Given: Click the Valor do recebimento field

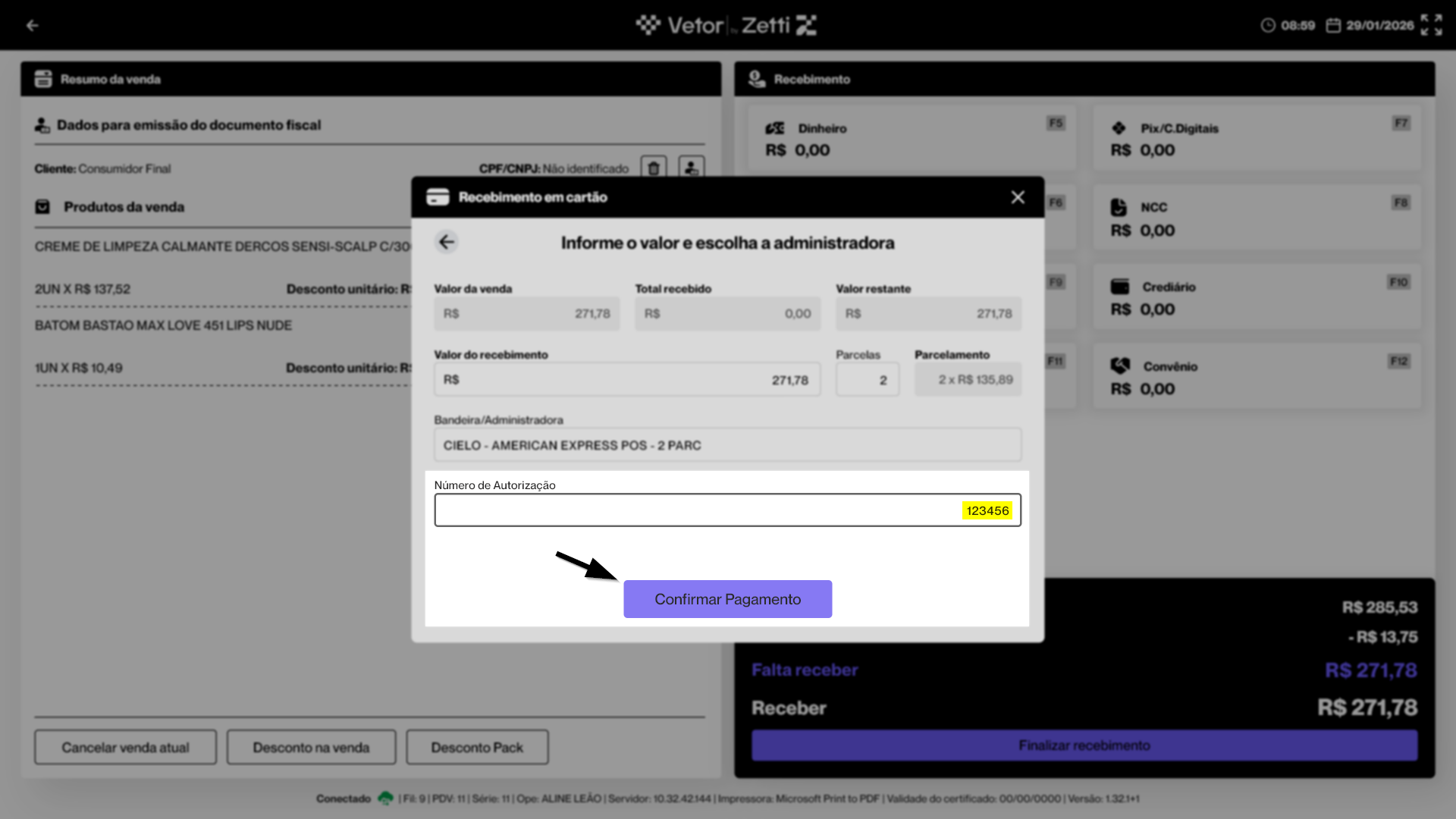Looking at the screenshot, I should point(626,380).
